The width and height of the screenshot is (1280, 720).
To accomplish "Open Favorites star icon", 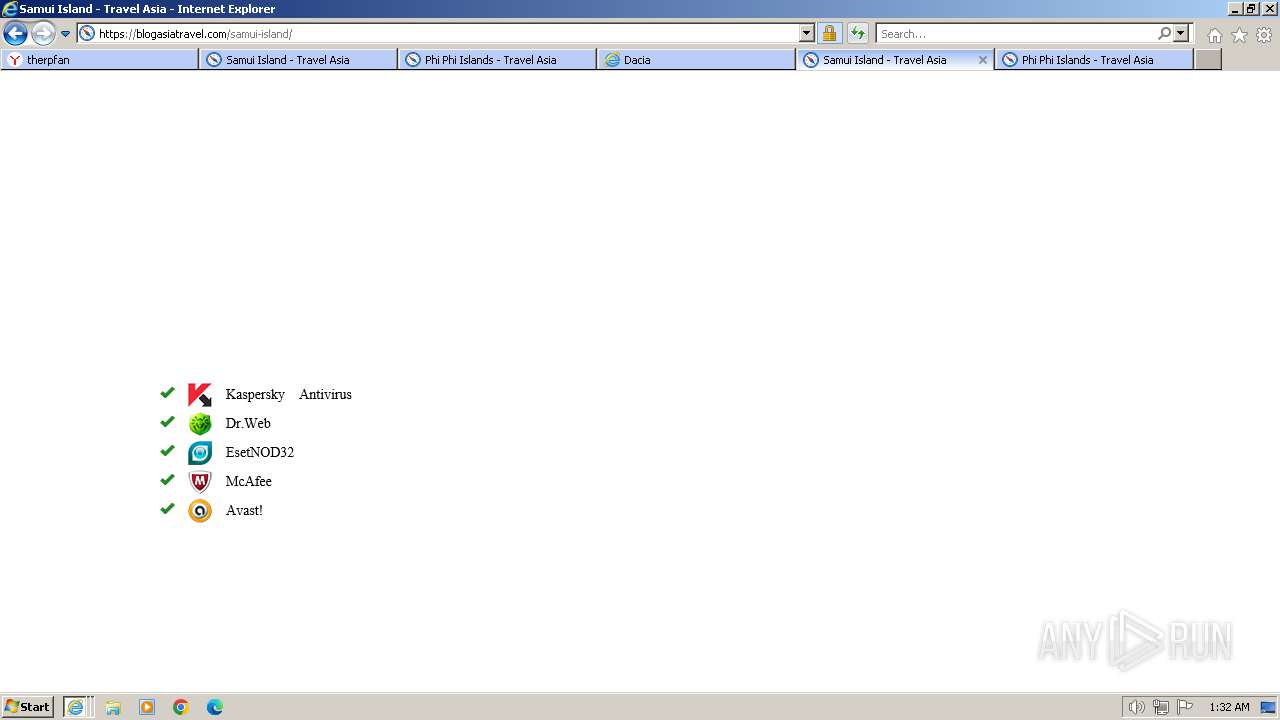I will point(1239,35).
